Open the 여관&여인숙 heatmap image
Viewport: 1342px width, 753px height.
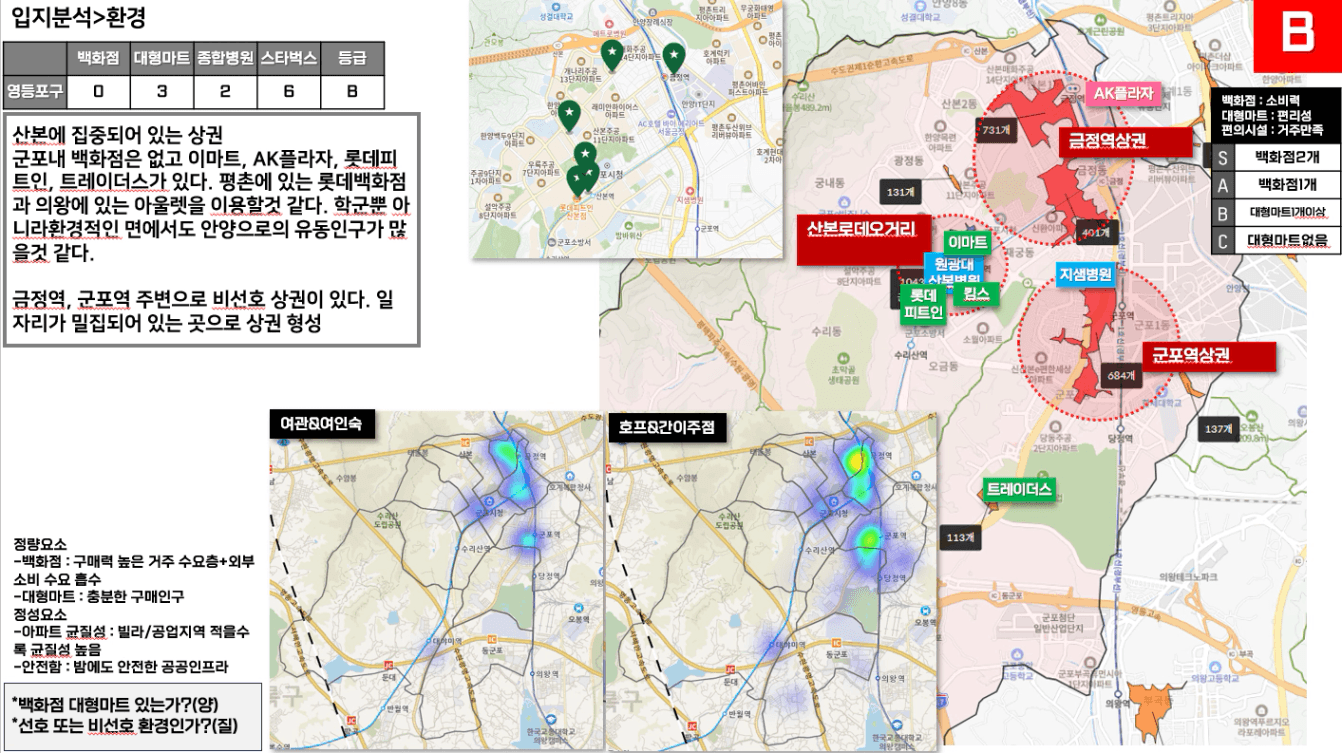tap(436, 579)
